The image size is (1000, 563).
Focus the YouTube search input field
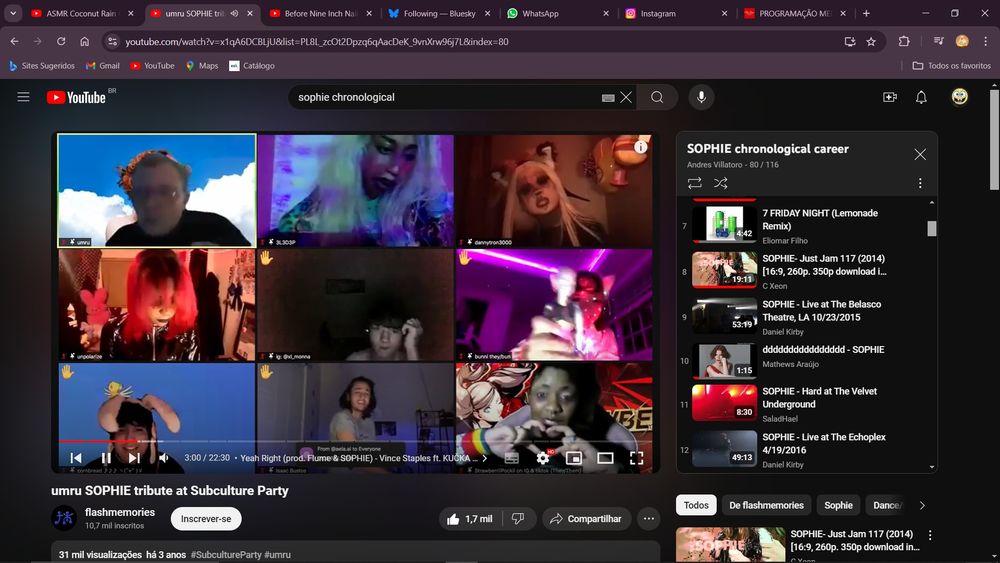pyautogui.click(x=446, y=97)
